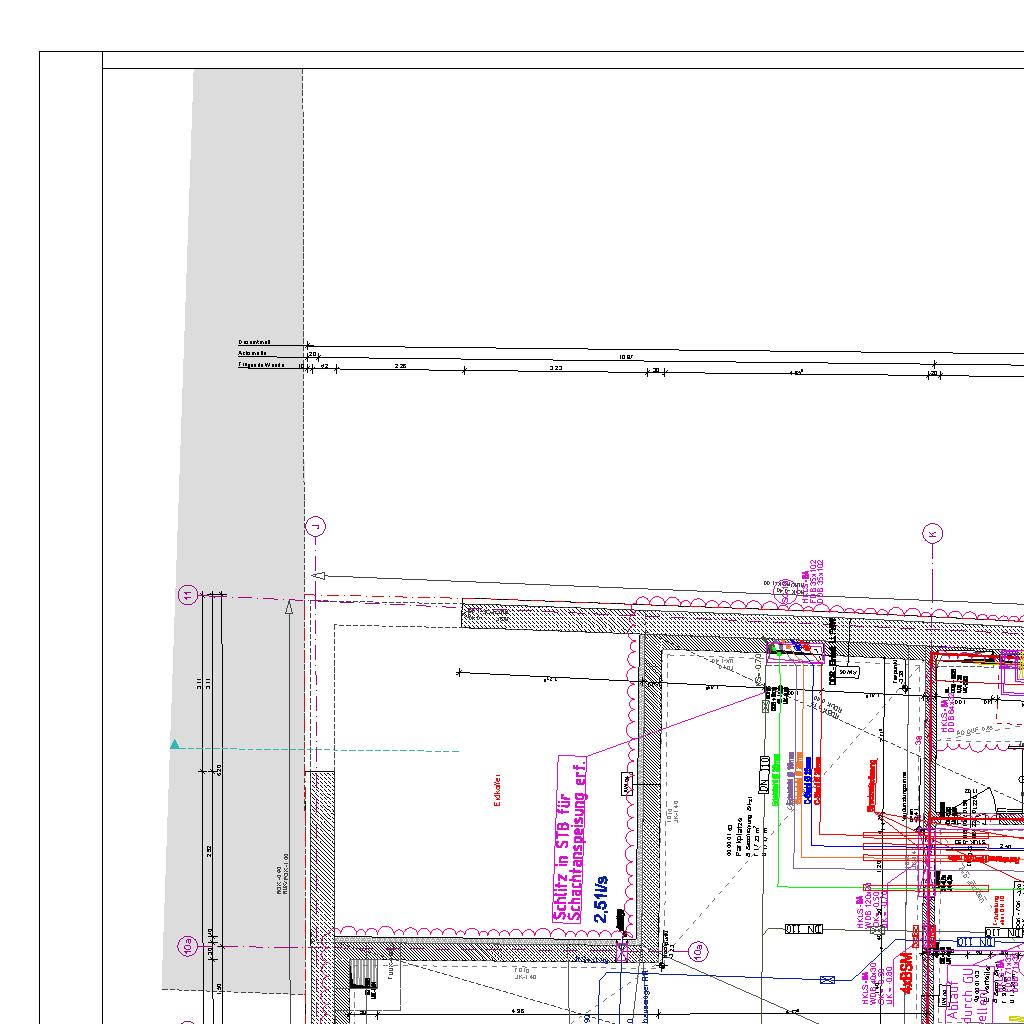Click the magenta 'Schlitz in STB' annotation
This screenshot has height=1024, width=1024.
coord(570,838)
